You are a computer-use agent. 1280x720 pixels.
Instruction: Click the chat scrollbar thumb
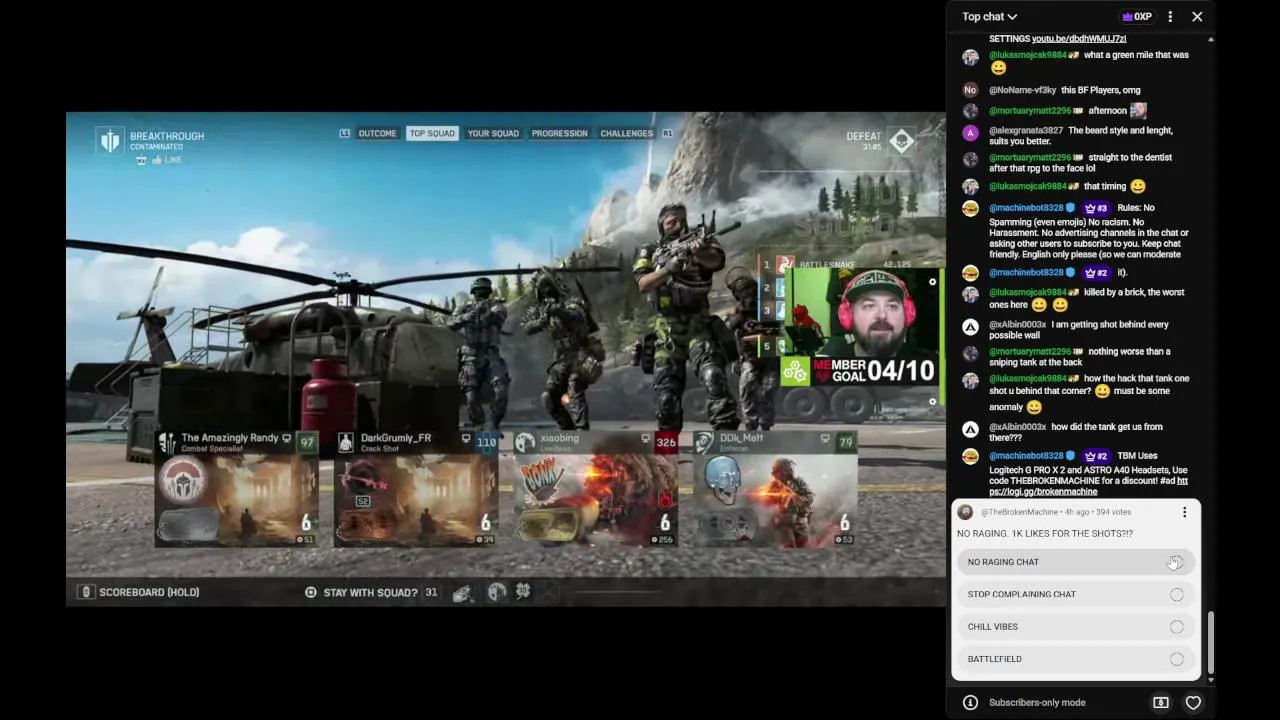click(1211, 642)
